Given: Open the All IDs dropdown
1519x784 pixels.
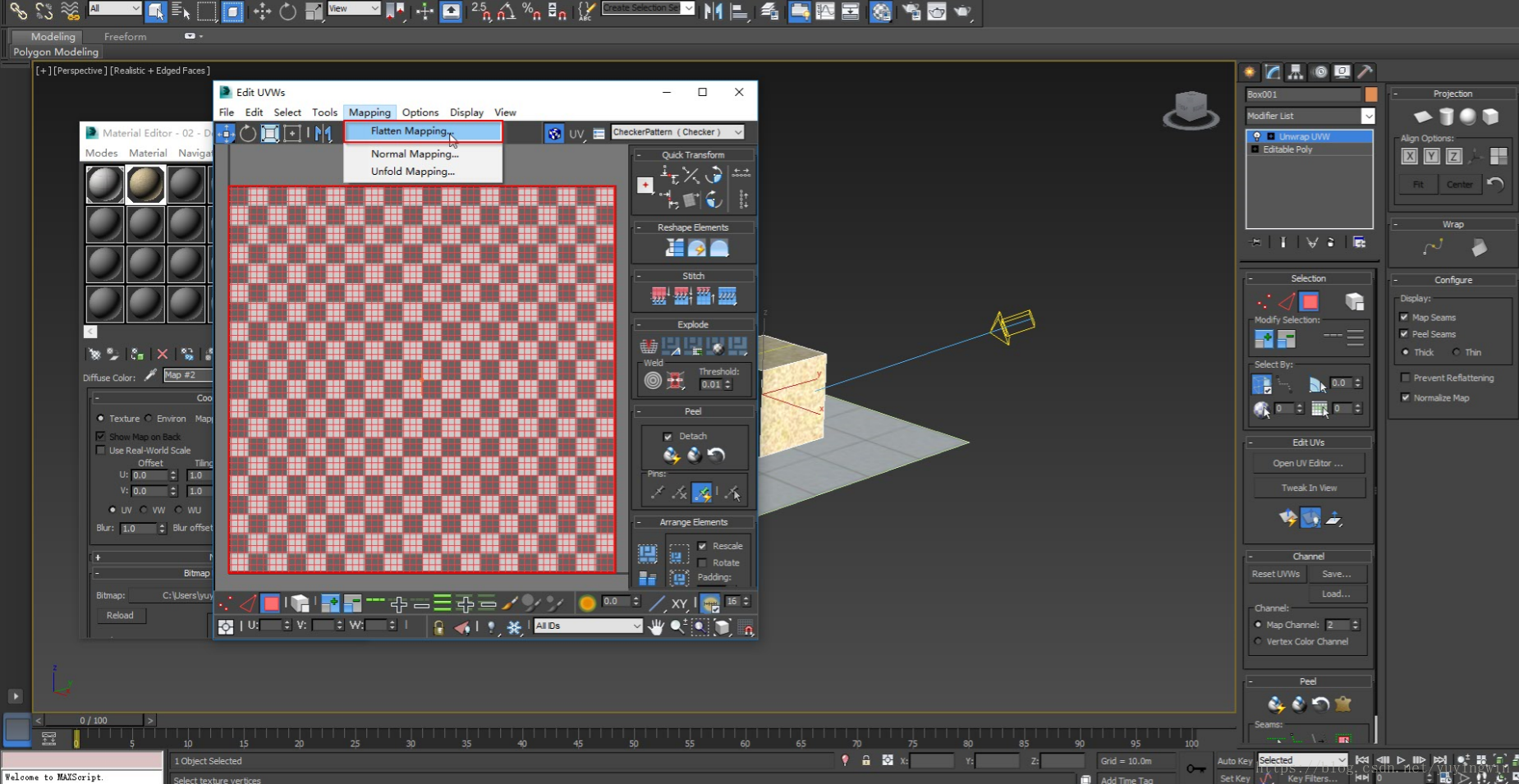Looking at the screenshot, I should tap(588, 626).
